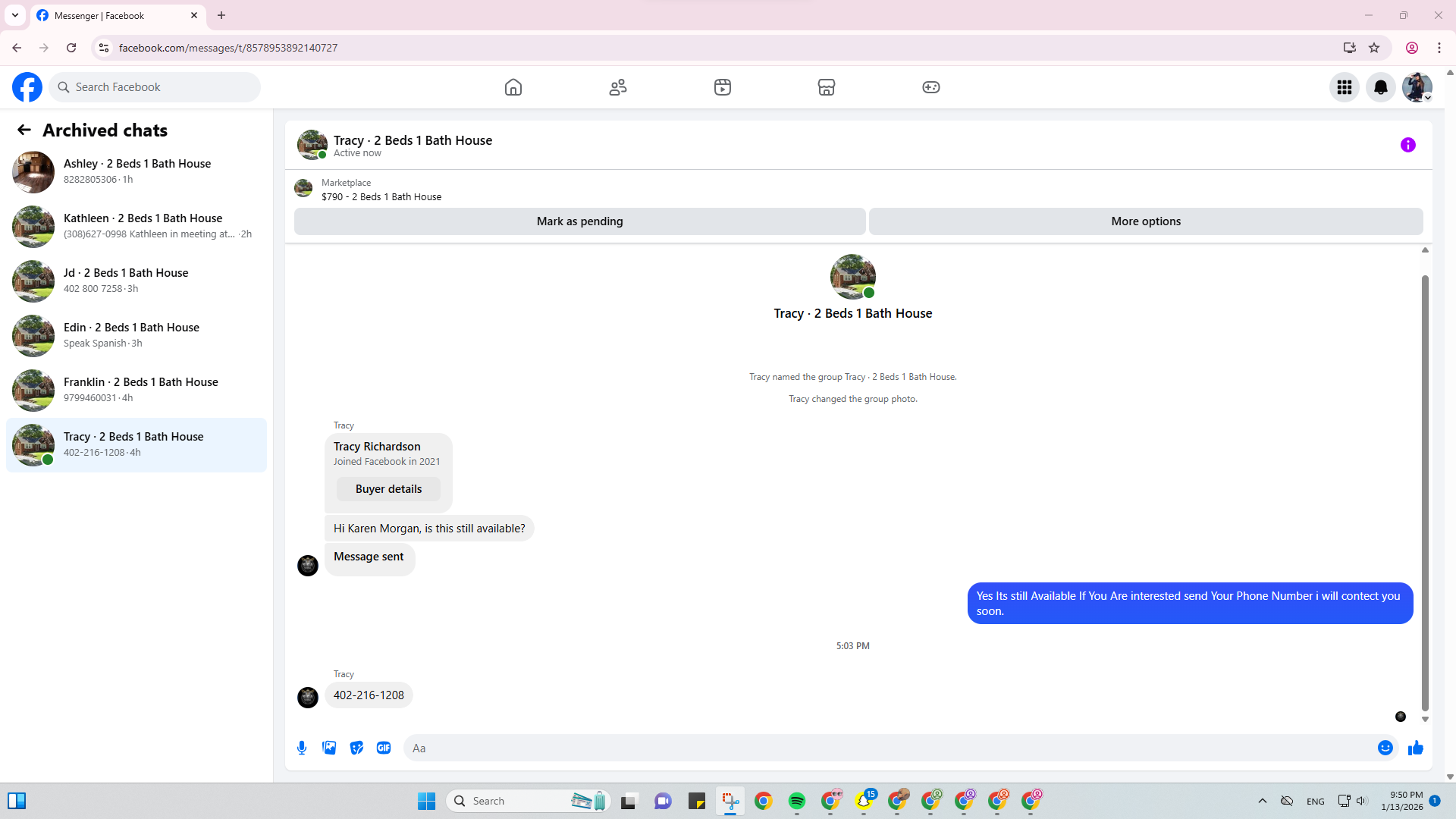
Task: Show hidden system tray icons
Action: tap(1262, 801)
